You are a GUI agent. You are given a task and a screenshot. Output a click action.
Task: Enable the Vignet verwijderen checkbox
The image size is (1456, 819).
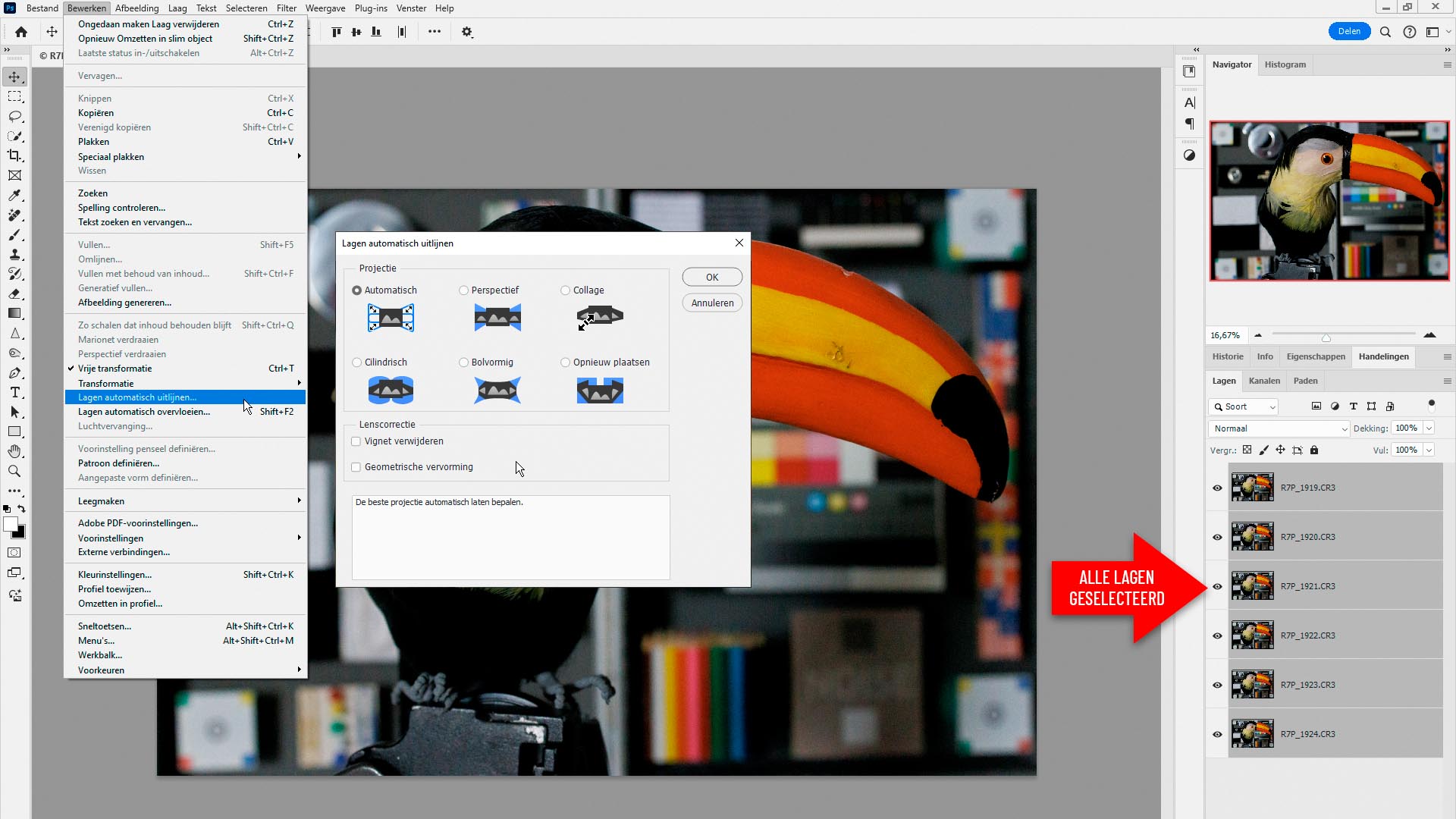pyautogui.click(x=356, y=441)
